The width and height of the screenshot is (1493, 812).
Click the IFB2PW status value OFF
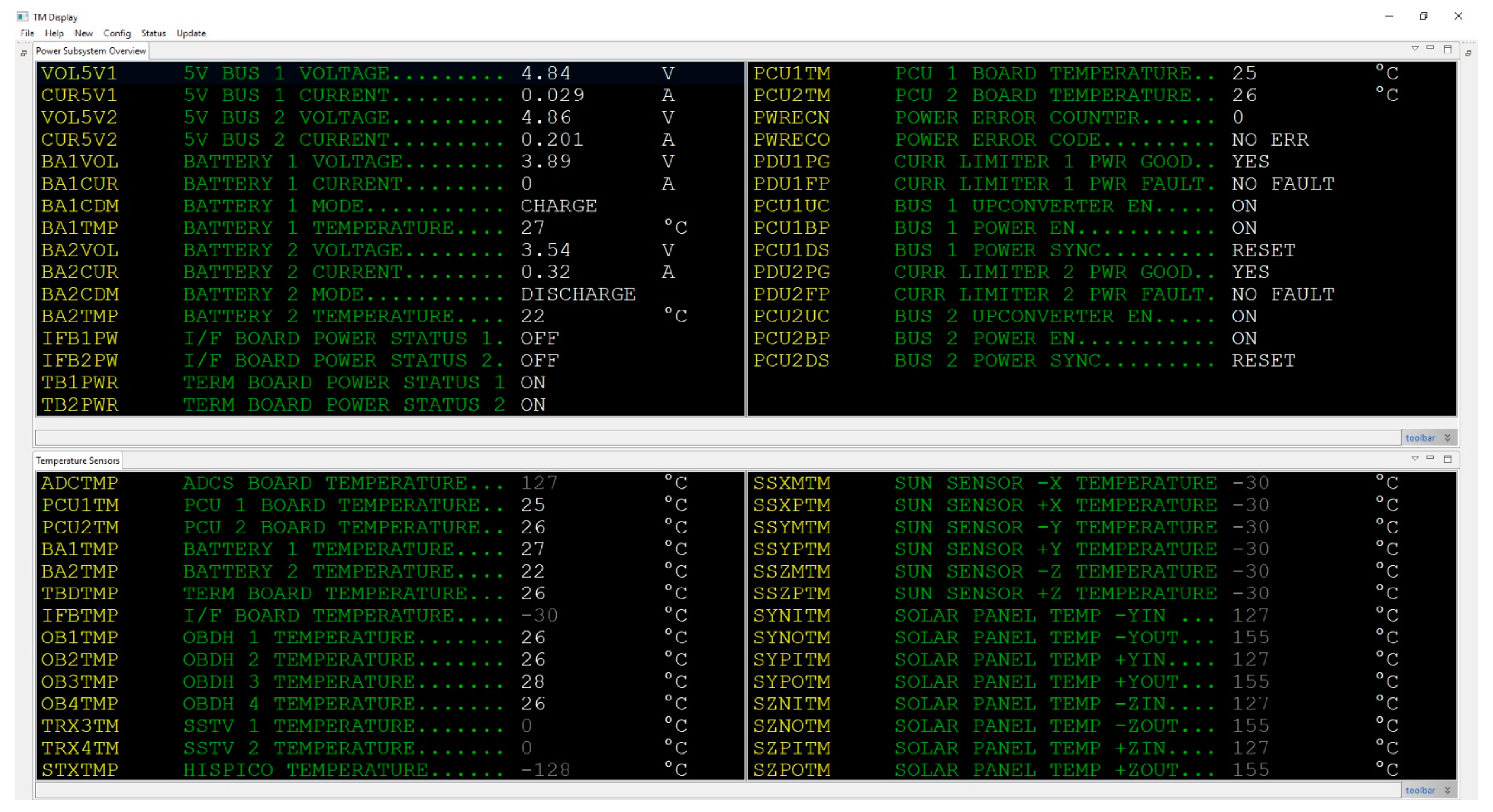coord(540,361)
